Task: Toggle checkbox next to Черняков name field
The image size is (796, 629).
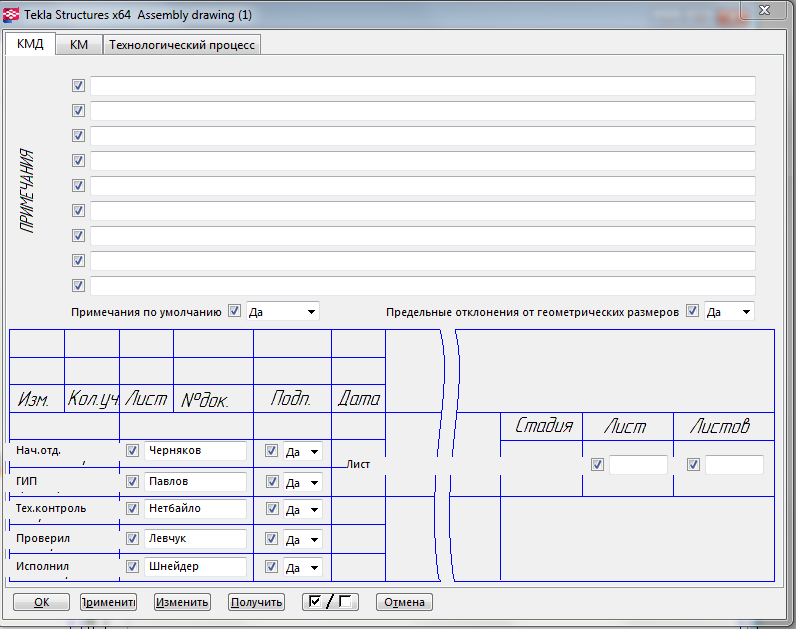Action: click(x=132, y=451)
